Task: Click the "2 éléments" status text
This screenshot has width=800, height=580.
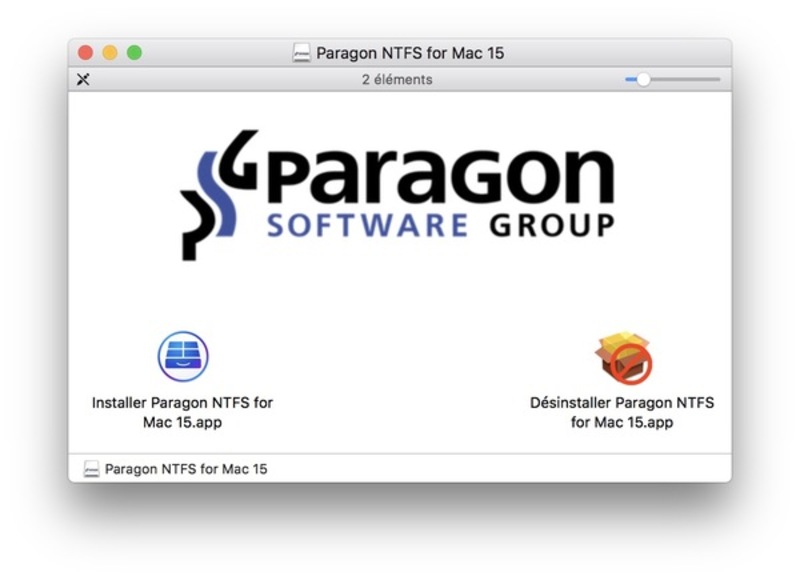Action: (x=397, y=80)
